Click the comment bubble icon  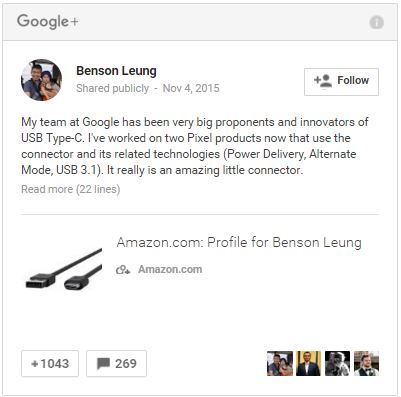pos(103,363)
